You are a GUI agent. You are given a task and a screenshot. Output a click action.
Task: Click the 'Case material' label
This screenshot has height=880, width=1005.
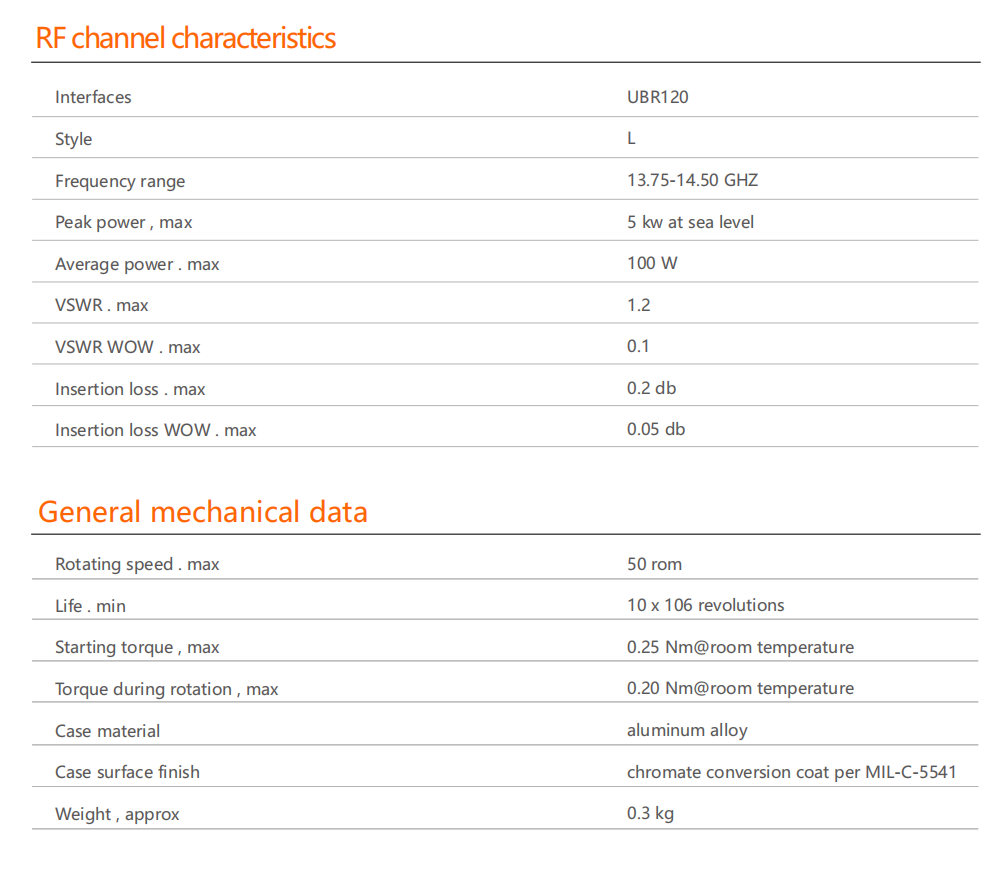[x=108, y=731]
